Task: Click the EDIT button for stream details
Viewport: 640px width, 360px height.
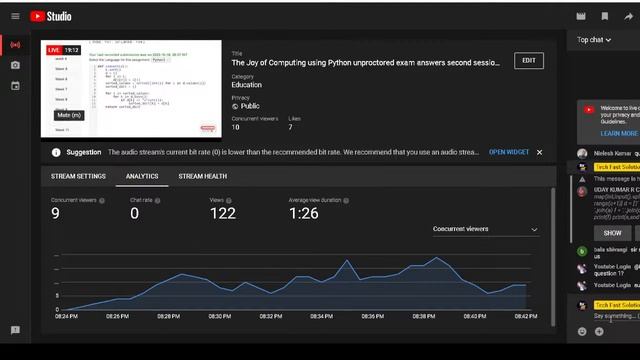Action: click(529, 60)
